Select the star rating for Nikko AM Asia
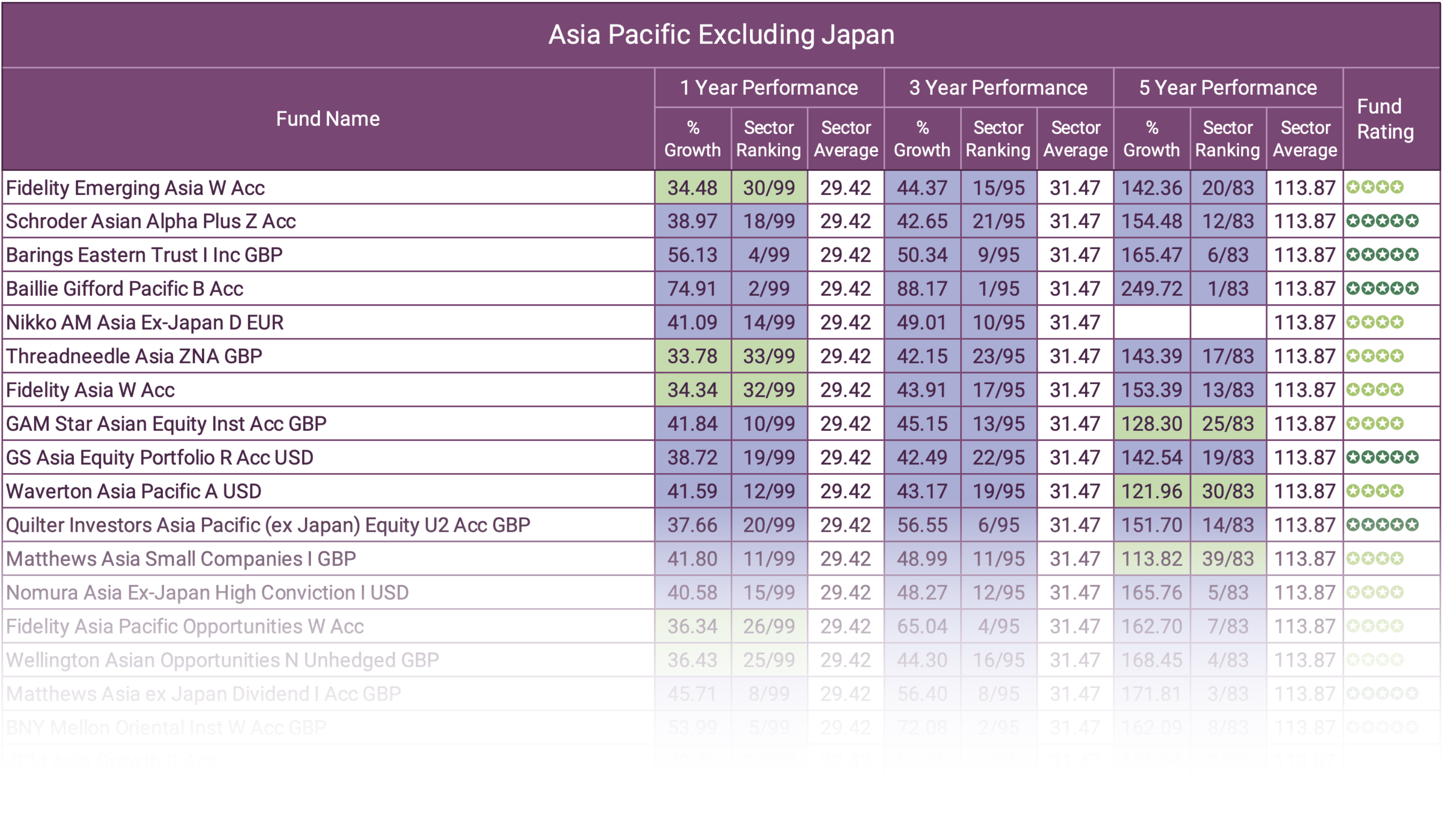This screenshot has height=840, width=1443. coord(1375,322)
